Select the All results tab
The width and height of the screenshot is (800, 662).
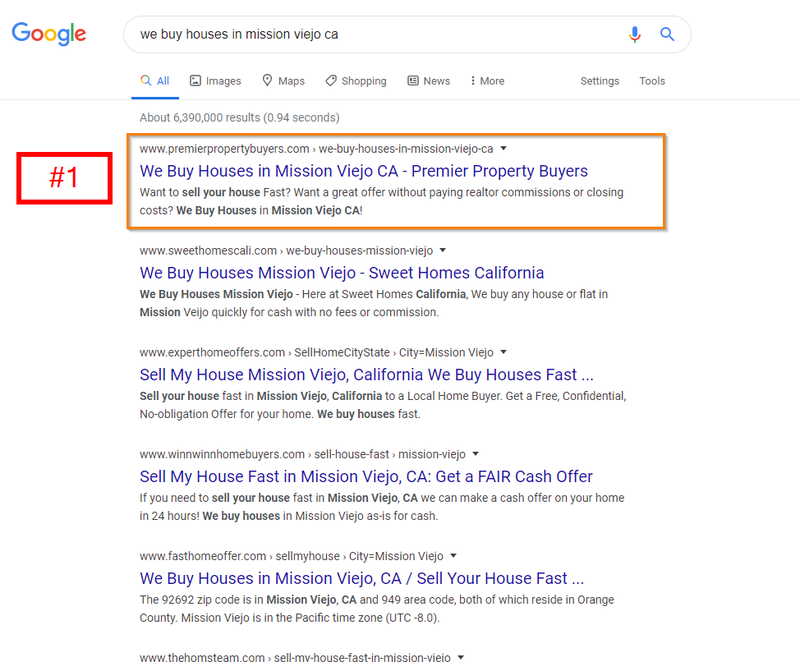155,81
